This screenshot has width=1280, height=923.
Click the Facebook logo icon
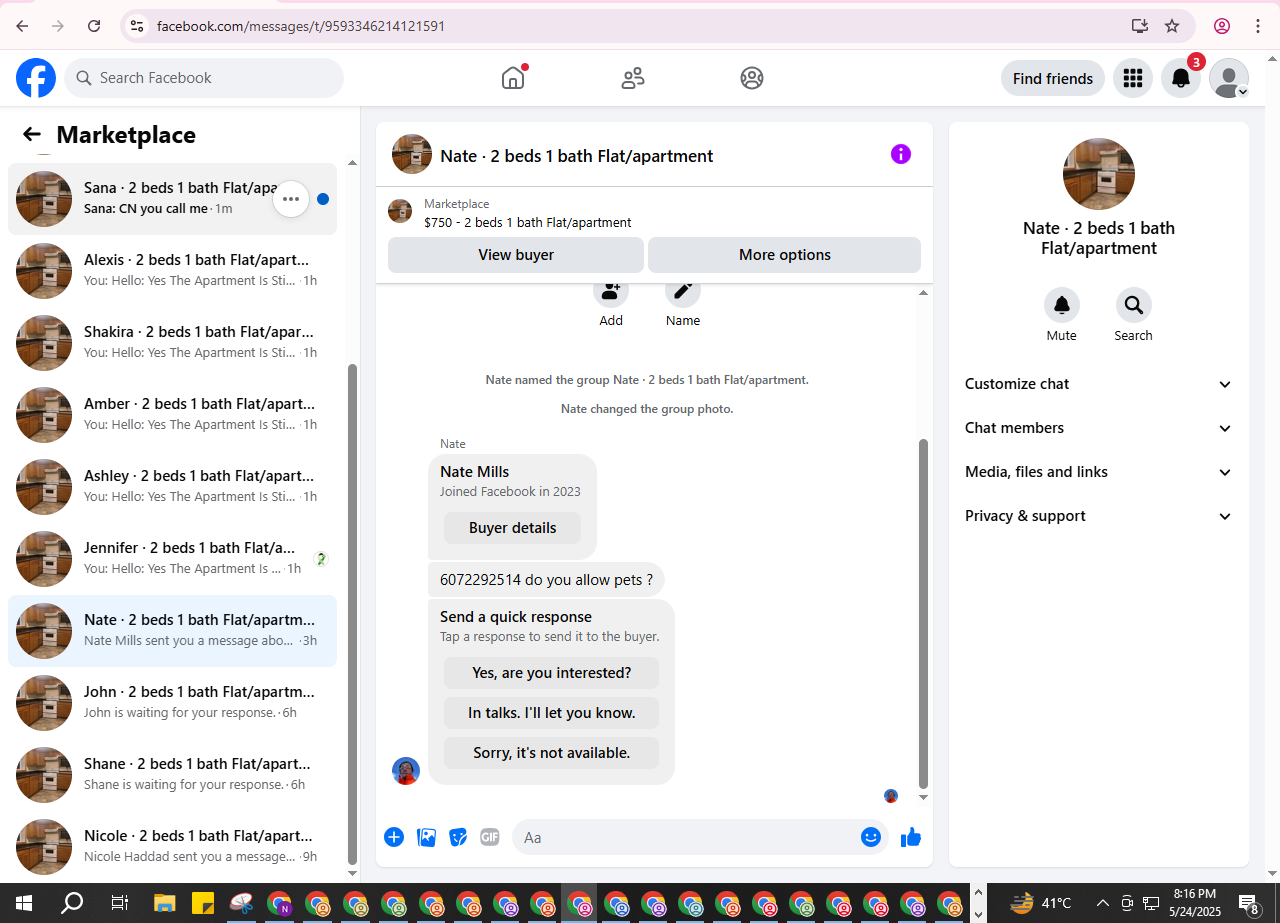pyautogui.click(x=36, y=78)
